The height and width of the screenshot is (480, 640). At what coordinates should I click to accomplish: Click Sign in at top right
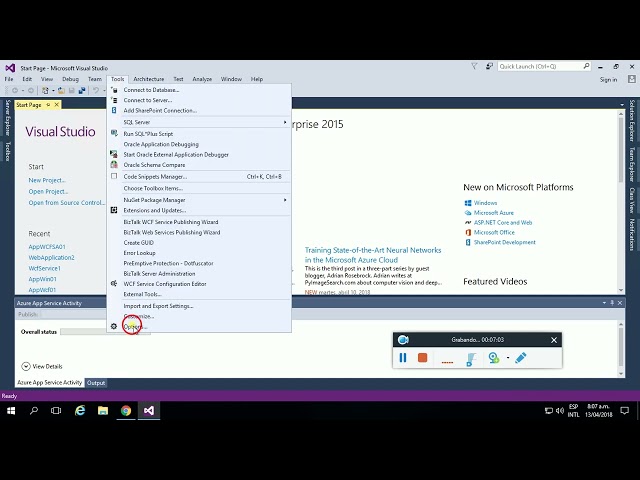(x=608, y=80)
